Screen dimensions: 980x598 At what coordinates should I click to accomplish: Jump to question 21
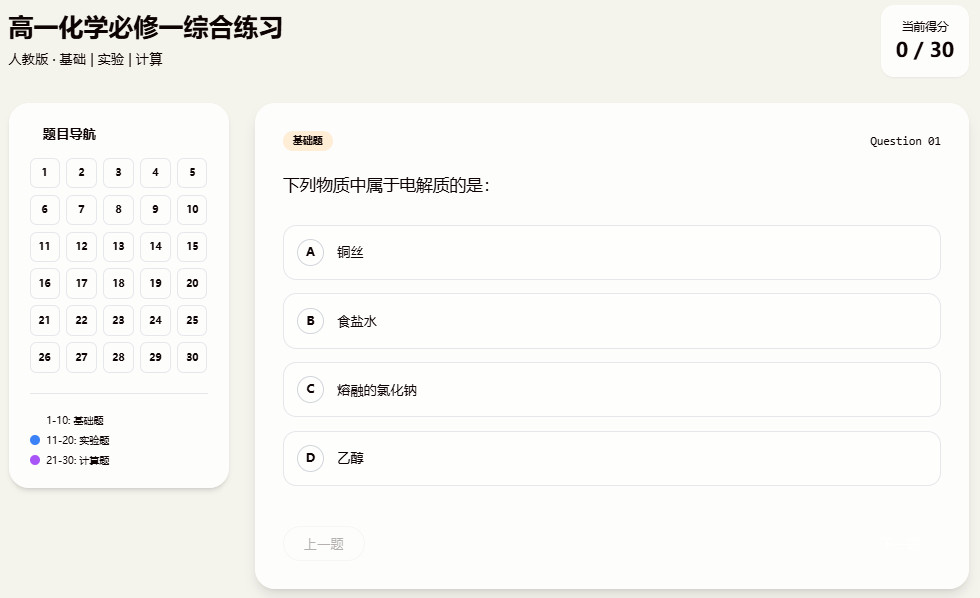pos(44,320)
